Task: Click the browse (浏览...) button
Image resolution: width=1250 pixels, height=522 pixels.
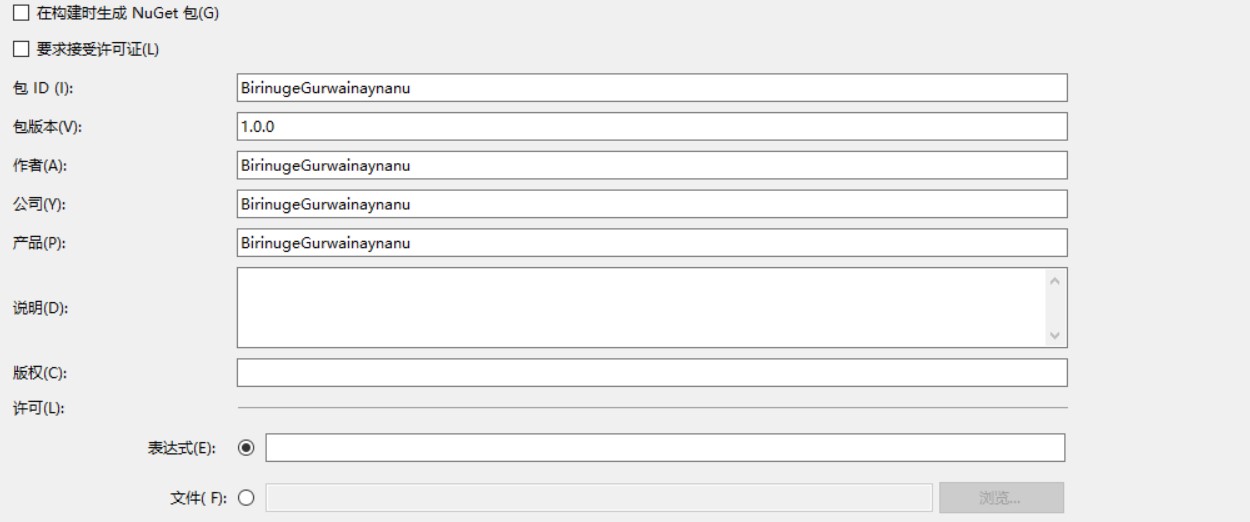Action: click(x=1002, y=497)
